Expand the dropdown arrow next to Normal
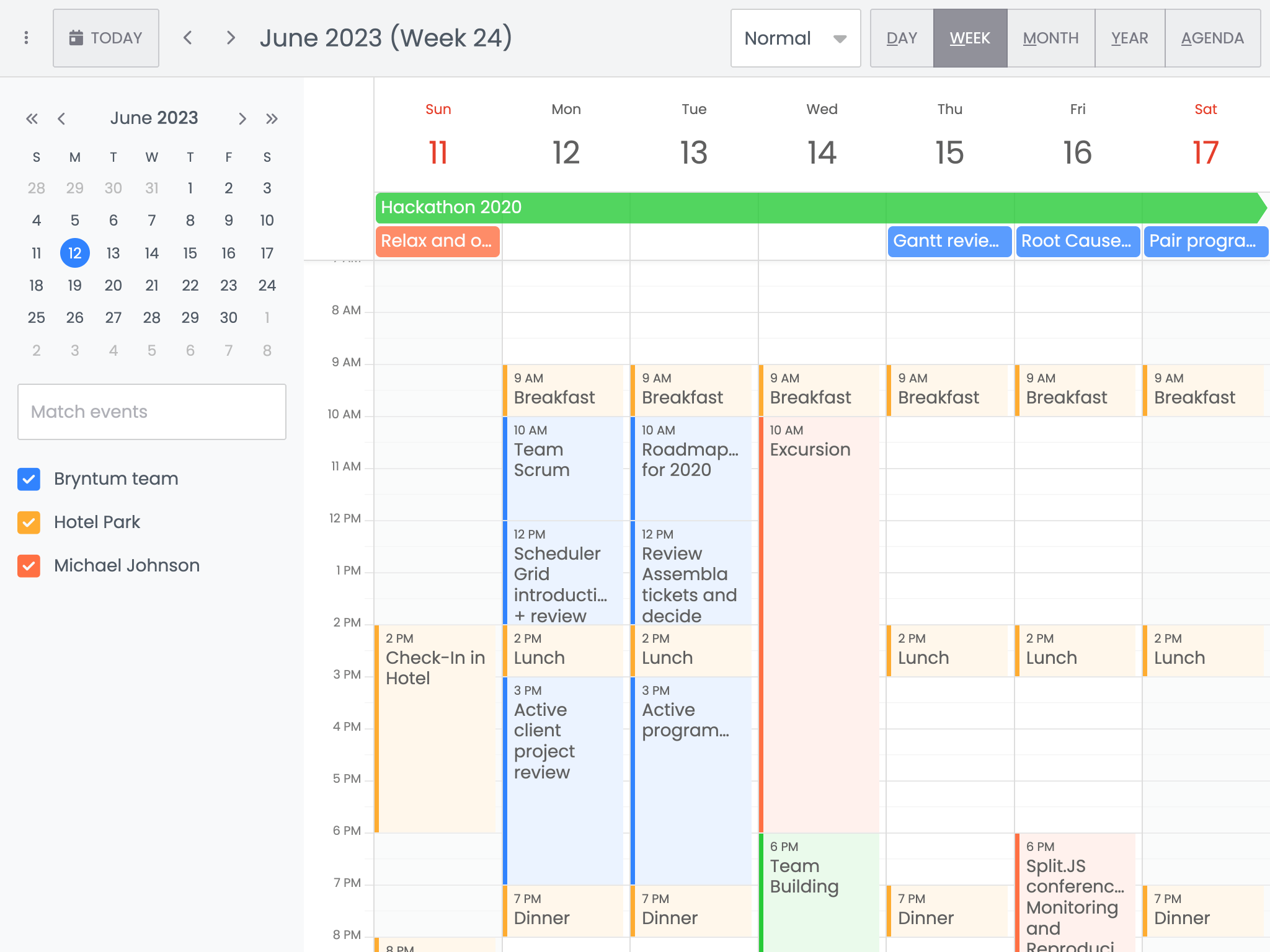Viewport: 1270px width, 952px height. (839, 38)
